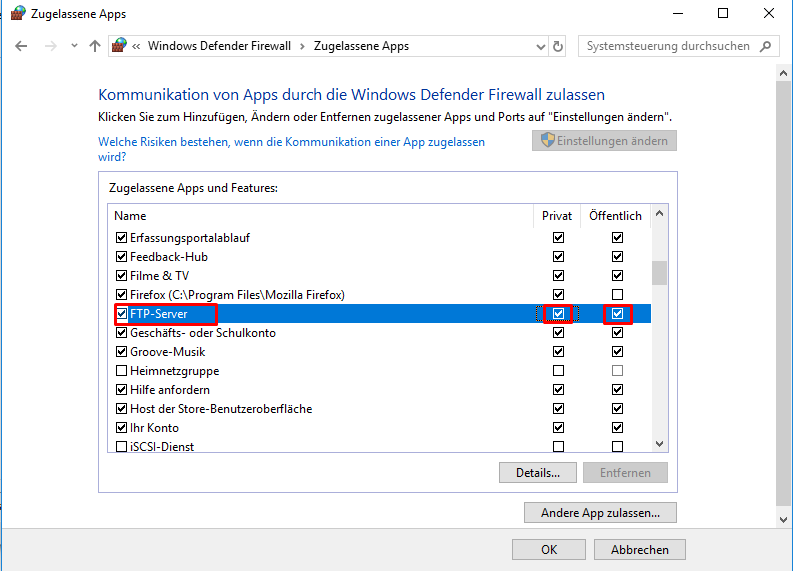This screenshot has width=793, height=571.
Task: Minimize the Zugelassene Apps window
Action: (x=678, y=13)
